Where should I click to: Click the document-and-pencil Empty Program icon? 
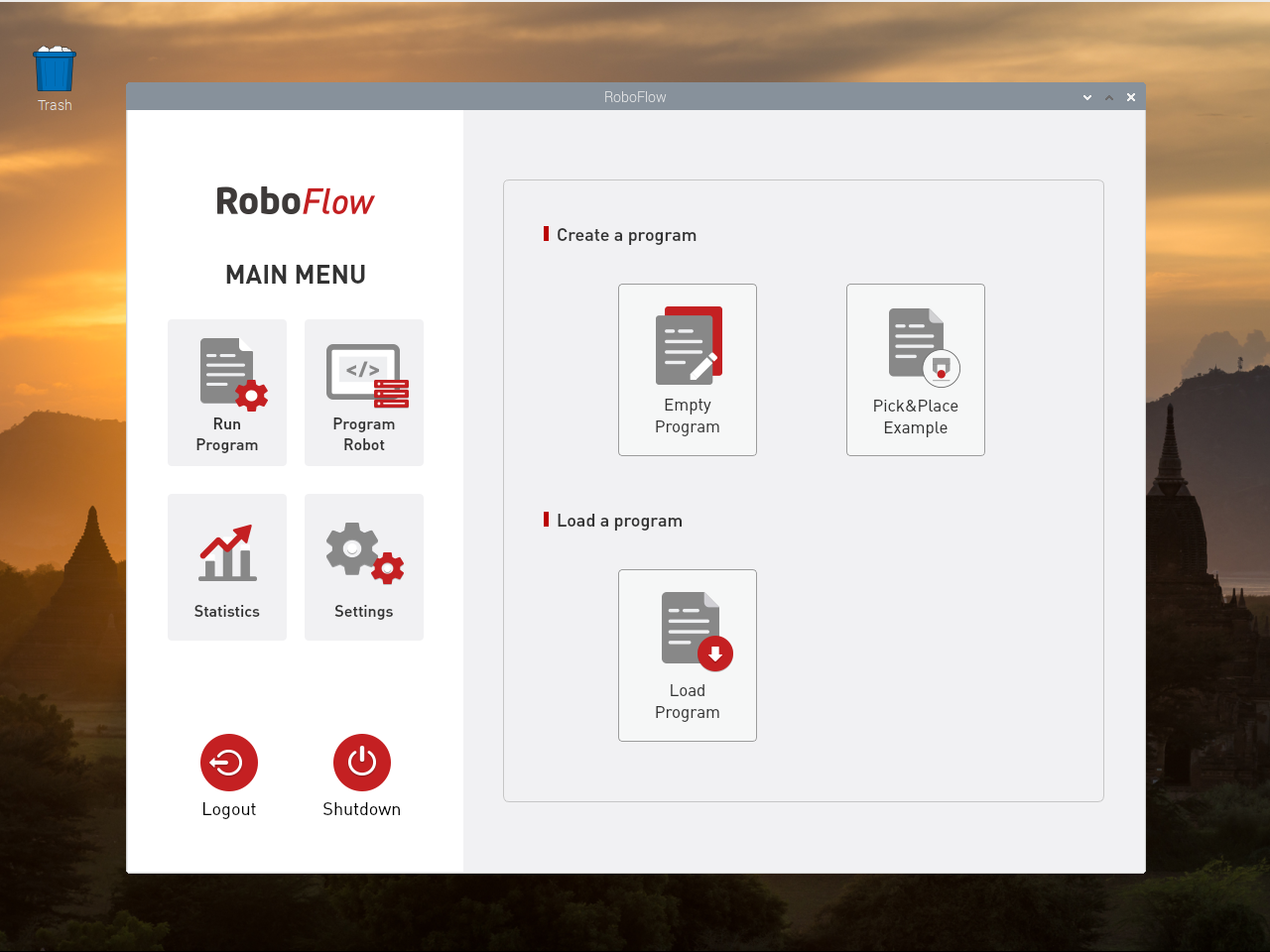688,344
